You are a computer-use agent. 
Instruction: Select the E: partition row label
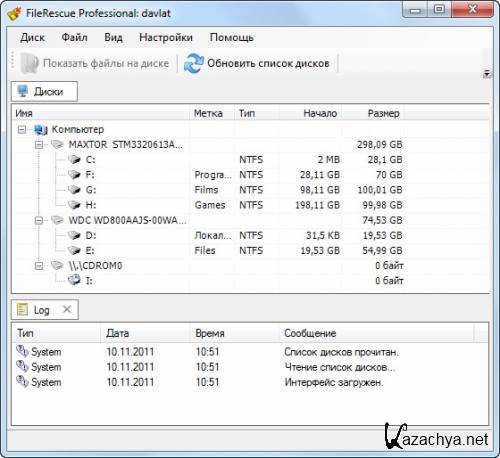pos(90,250)
